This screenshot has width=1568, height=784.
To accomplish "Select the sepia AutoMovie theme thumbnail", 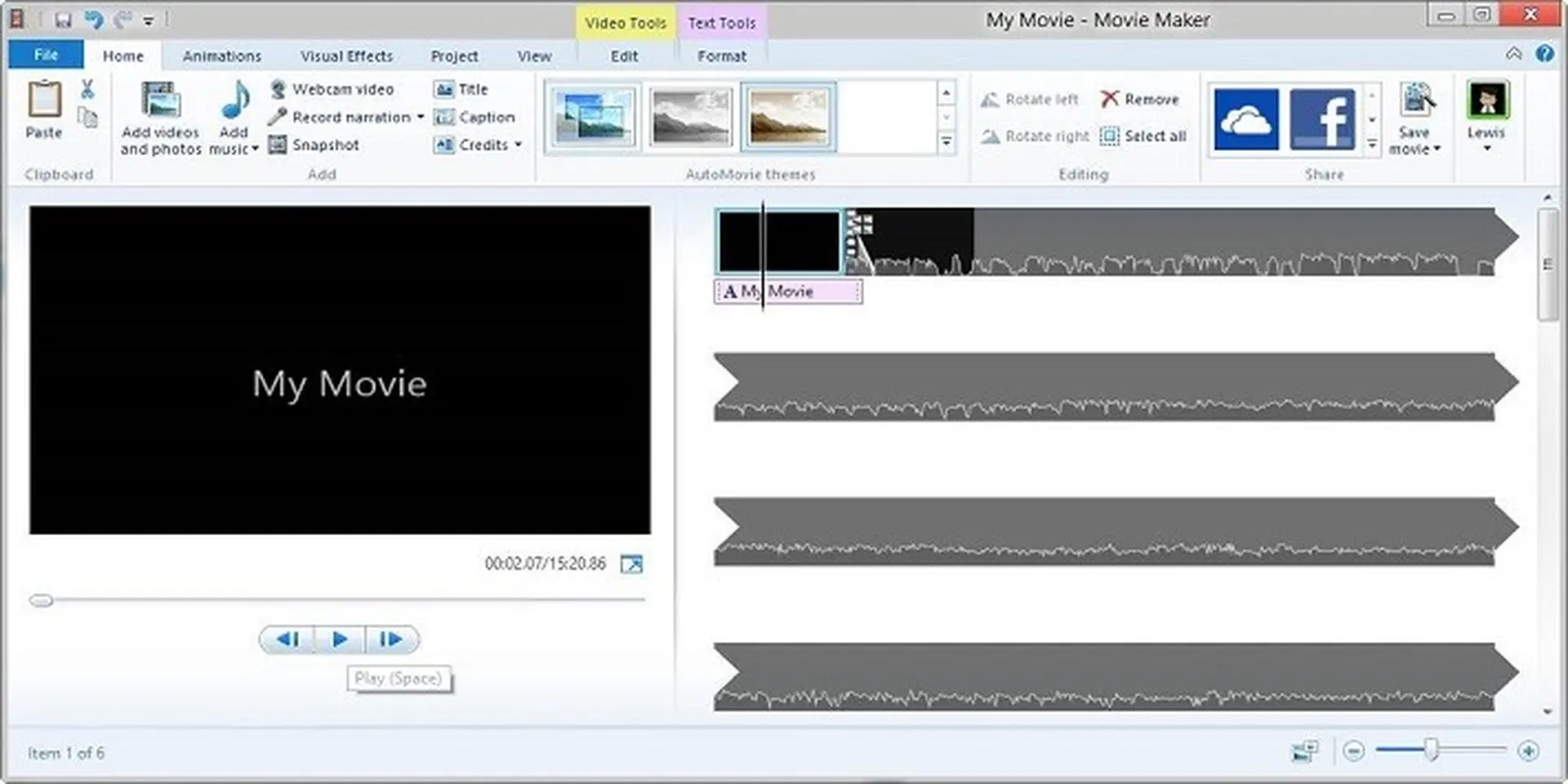I will 787,115.
